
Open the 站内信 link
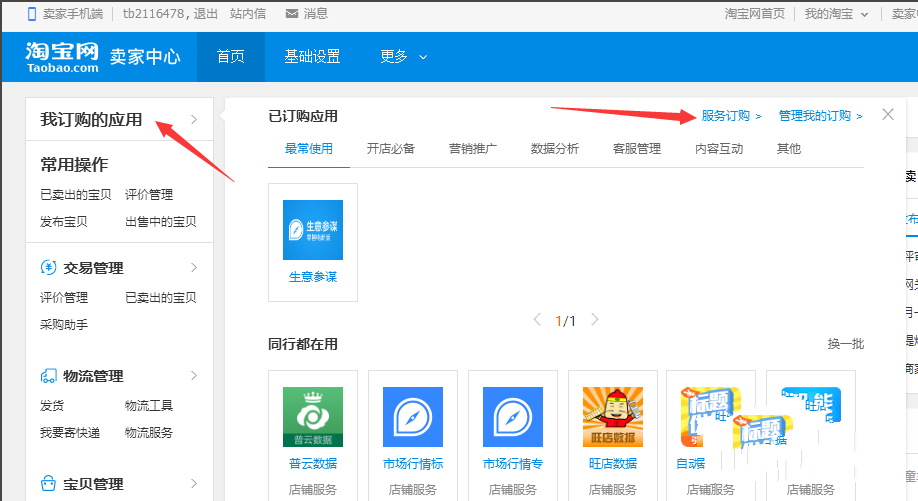coord(248,13)
